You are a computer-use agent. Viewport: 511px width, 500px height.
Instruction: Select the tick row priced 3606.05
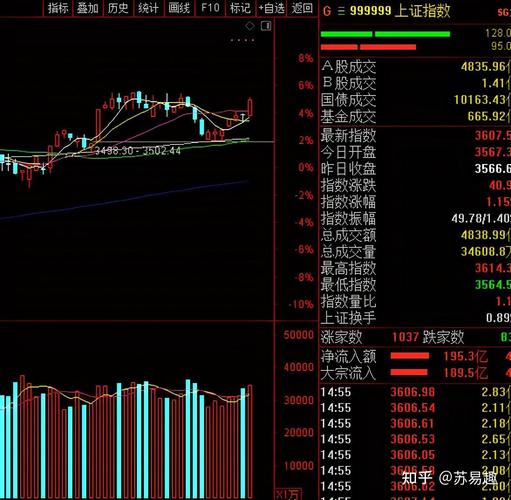(416, 455)
